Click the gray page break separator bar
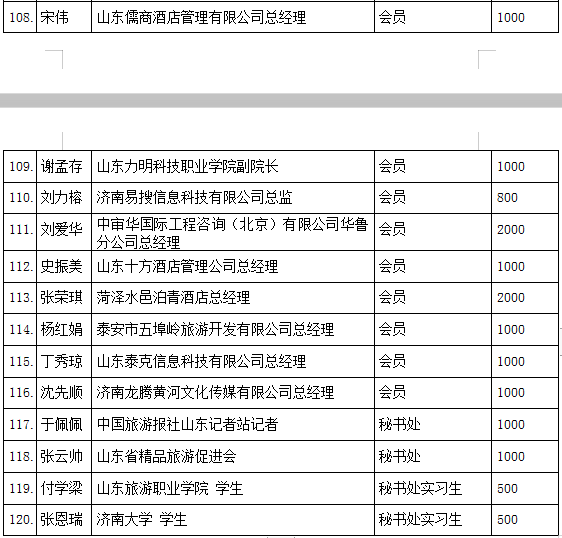This screenshot has width=562, height=538. click(281, 100)
